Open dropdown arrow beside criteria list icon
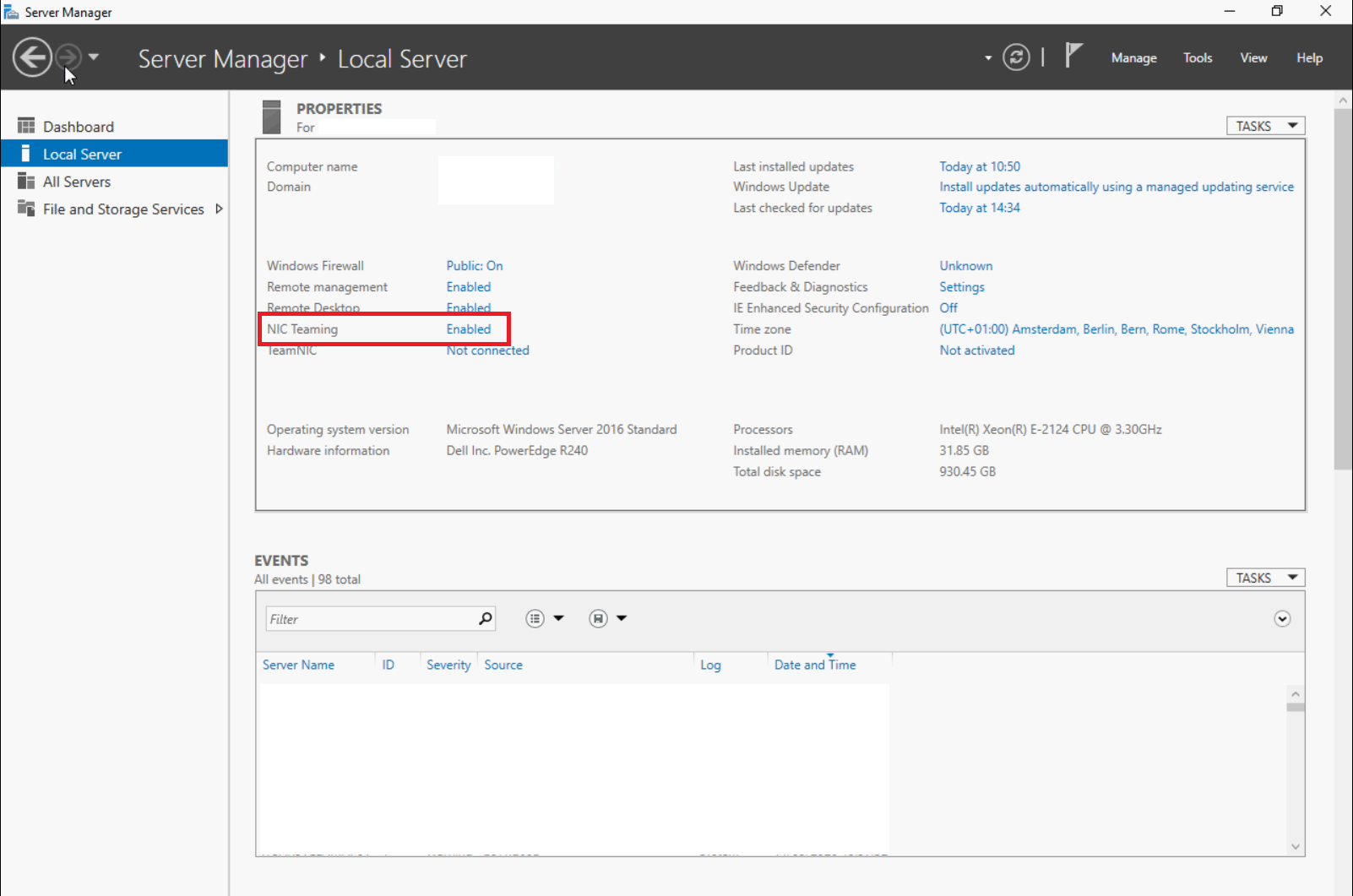Viewport: 1353px width, 896px height. (558, 619)
